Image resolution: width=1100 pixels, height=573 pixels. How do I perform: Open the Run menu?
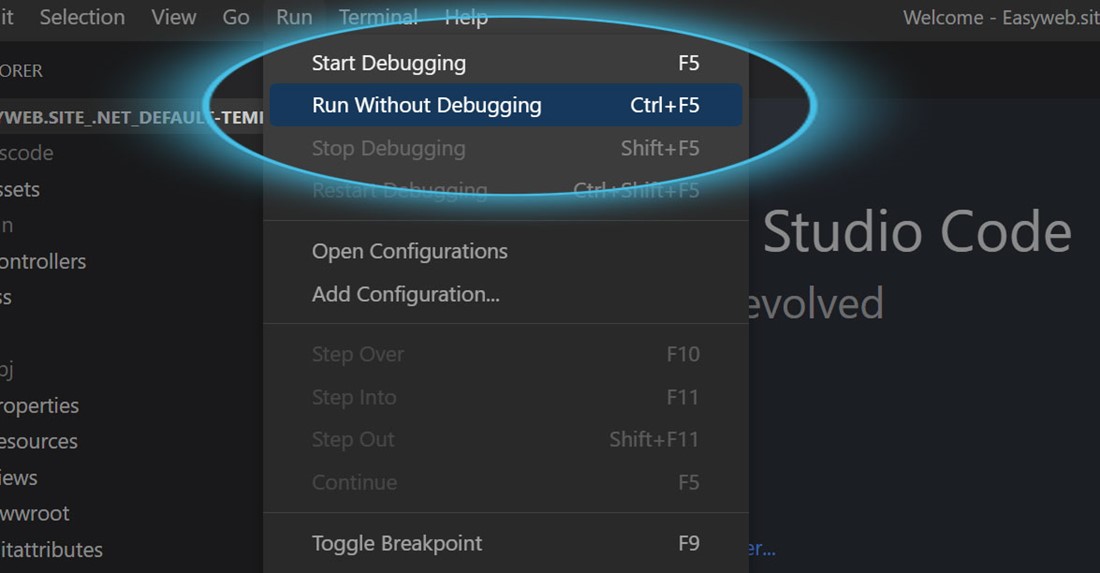coord(294,18)
